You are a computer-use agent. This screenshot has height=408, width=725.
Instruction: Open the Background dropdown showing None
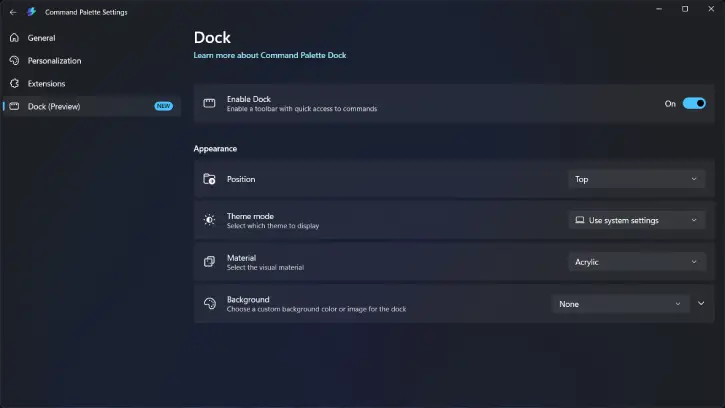620,304
